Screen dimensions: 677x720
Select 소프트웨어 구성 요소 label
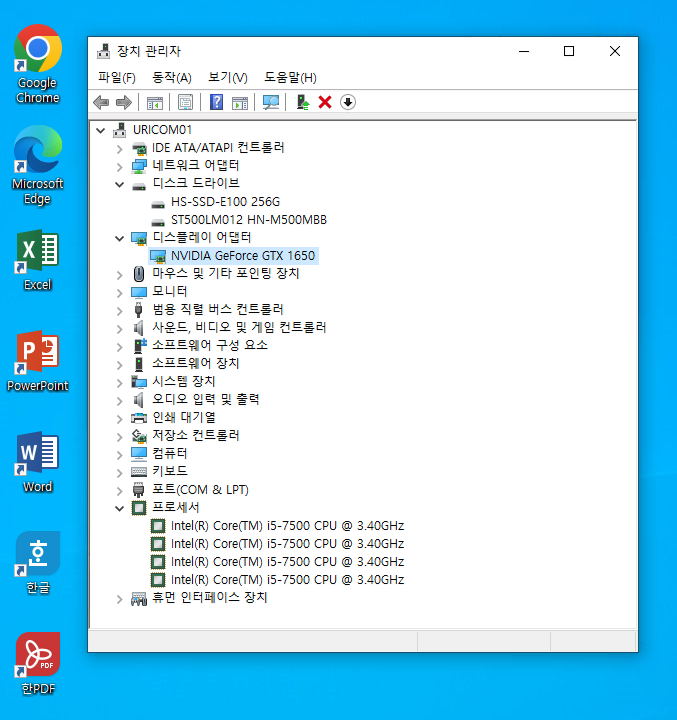210,345
